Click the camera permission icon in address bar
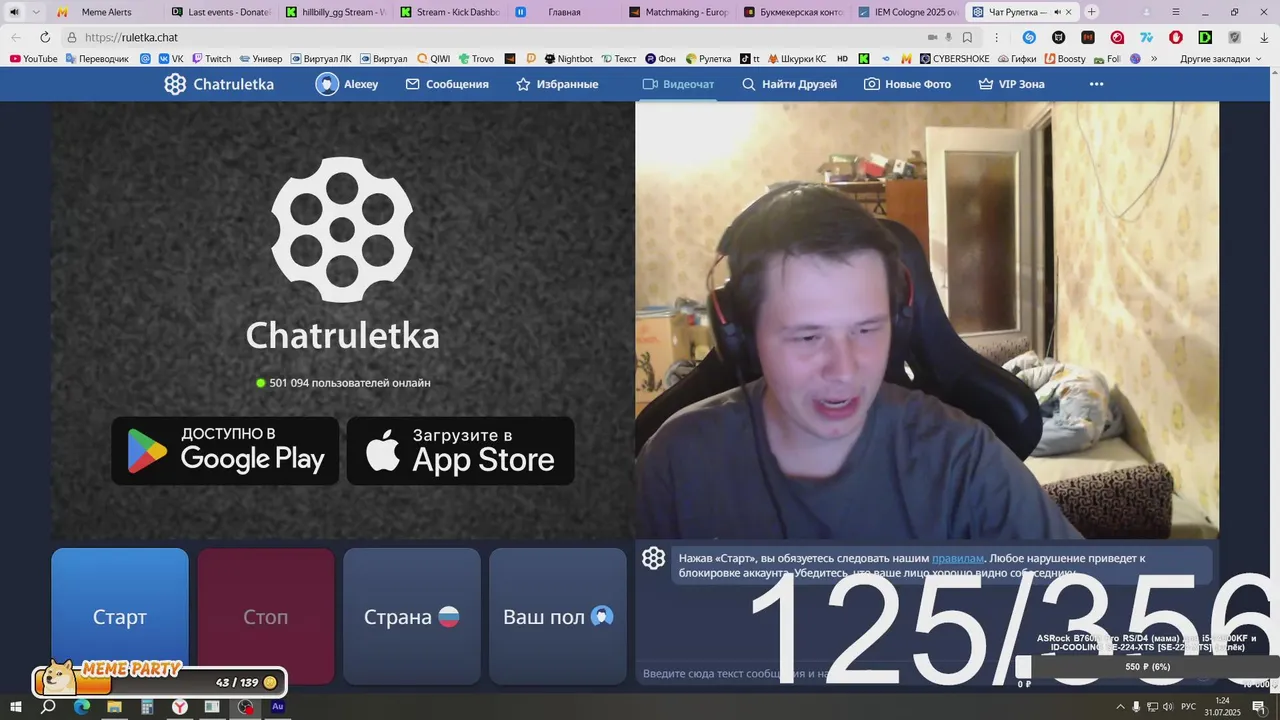The image size is (1280, 720). point(932,37)
